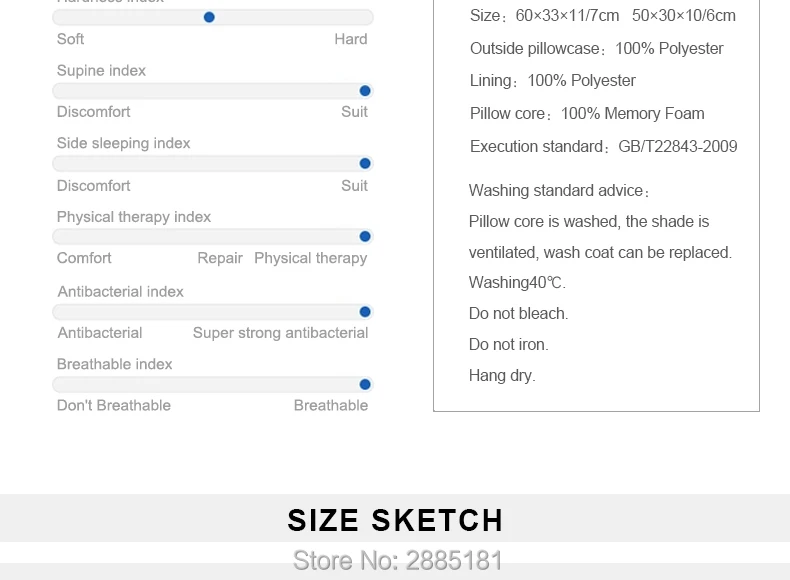Click the Outside pillowcase 100% Polyester line
The image size is (790, 580).
pyautogui.click(x=597, y=49)
